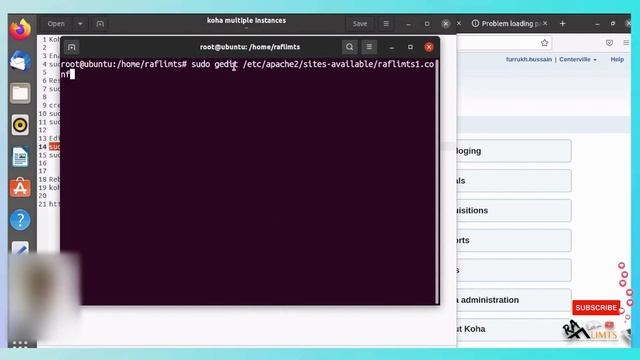Open the Koha Acquisitions module button

514,211
